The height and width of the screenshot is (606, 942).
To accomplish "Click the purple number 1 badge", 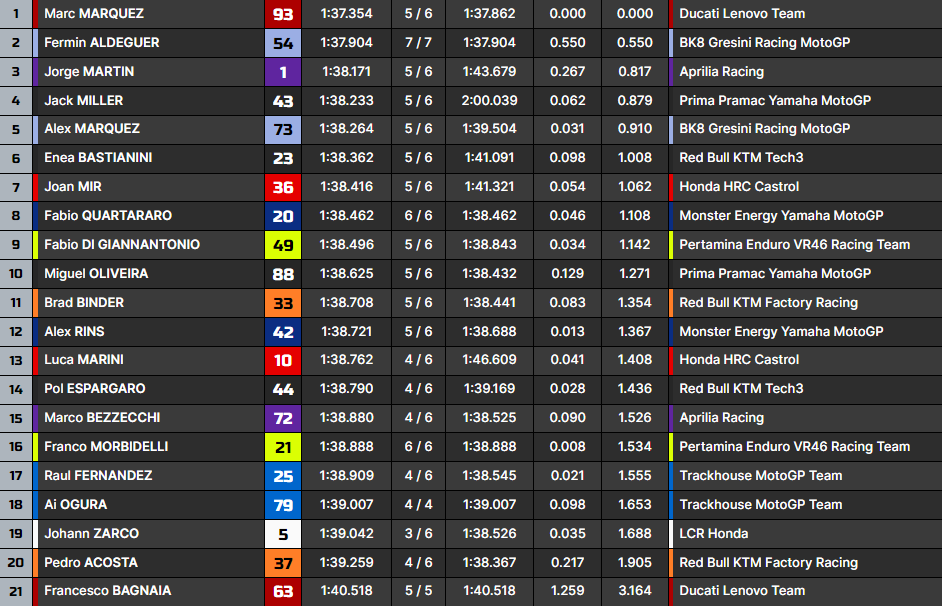I will (283, 72).
